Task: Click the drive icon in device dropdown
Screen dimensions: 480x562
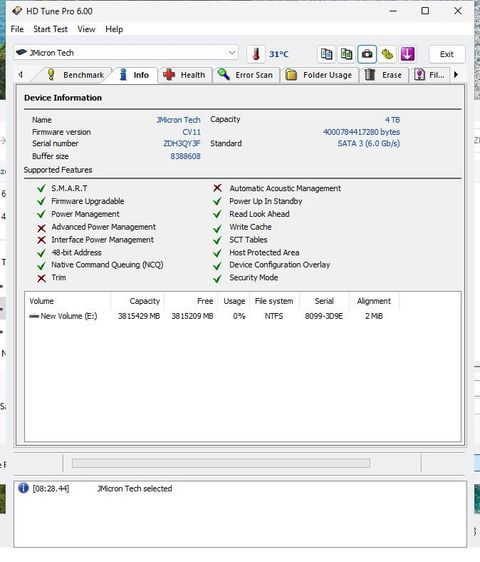Action: 22,52
